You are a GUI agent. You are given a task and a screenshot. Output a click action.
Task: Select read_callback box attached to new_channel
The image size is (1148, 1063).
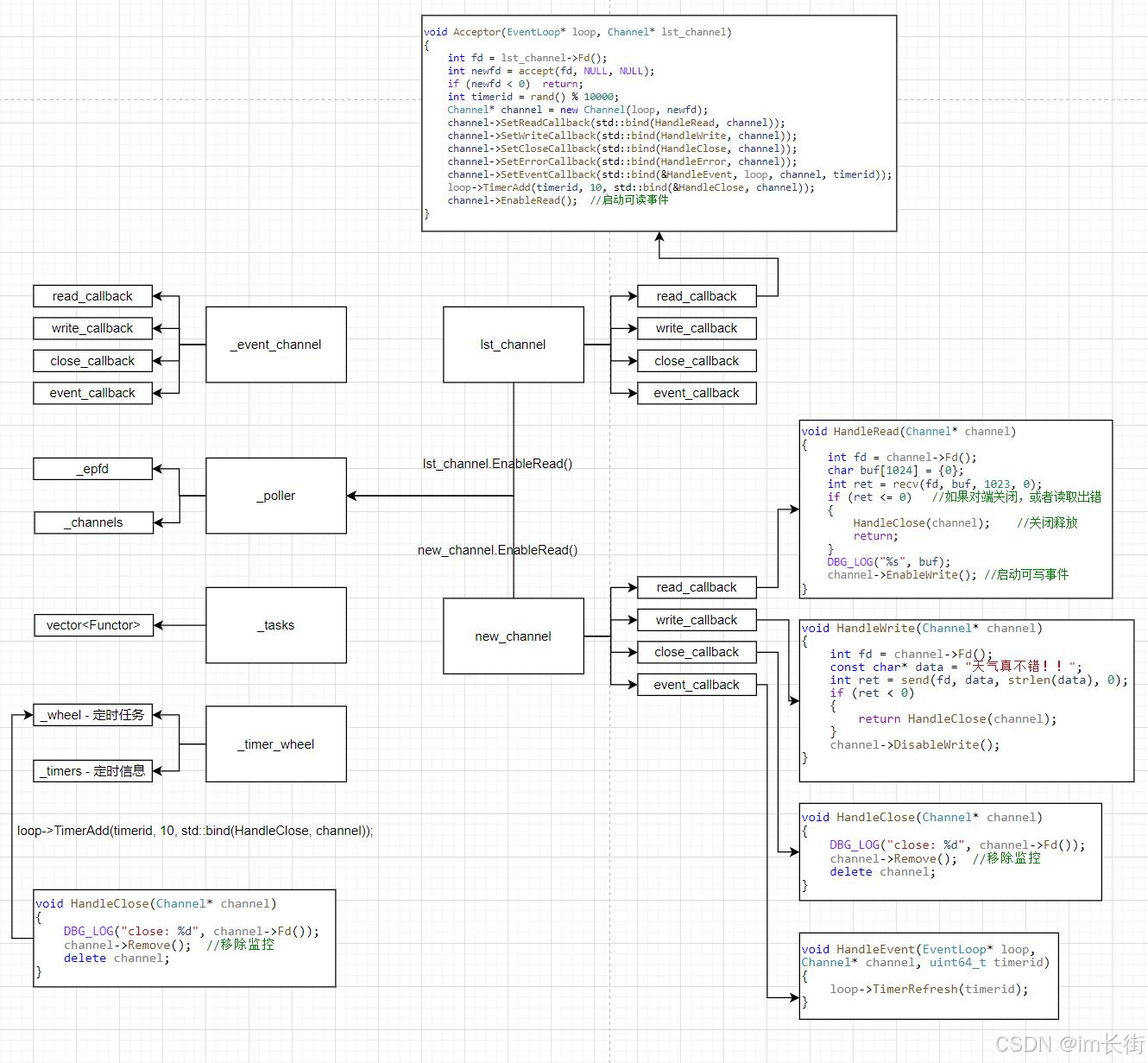point(697,587)
